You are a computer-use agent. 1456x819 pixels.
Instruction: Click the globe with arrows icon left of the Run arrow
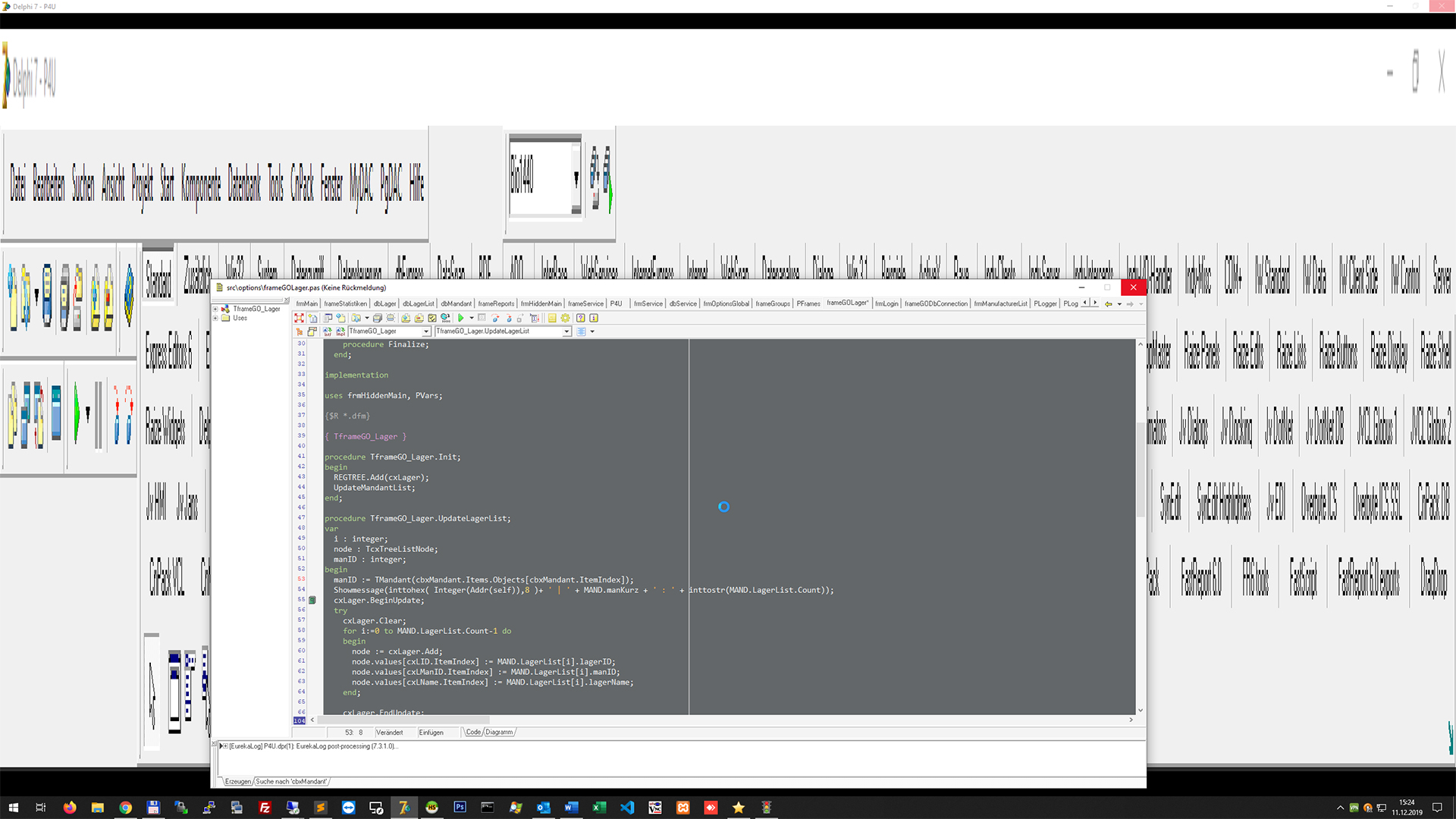tap(446, 318)
